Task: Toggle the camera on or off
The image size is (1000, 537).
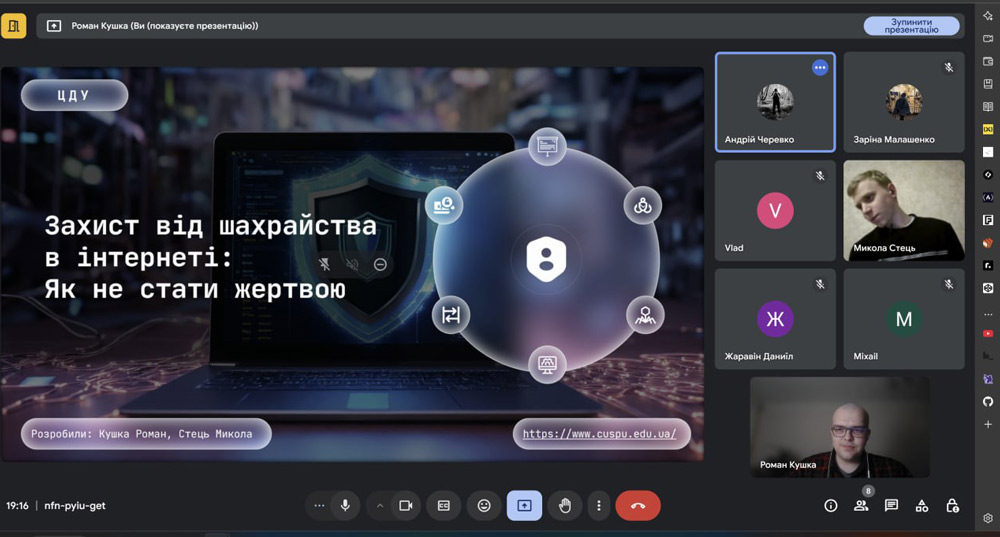Action: (x=405, y=506)
